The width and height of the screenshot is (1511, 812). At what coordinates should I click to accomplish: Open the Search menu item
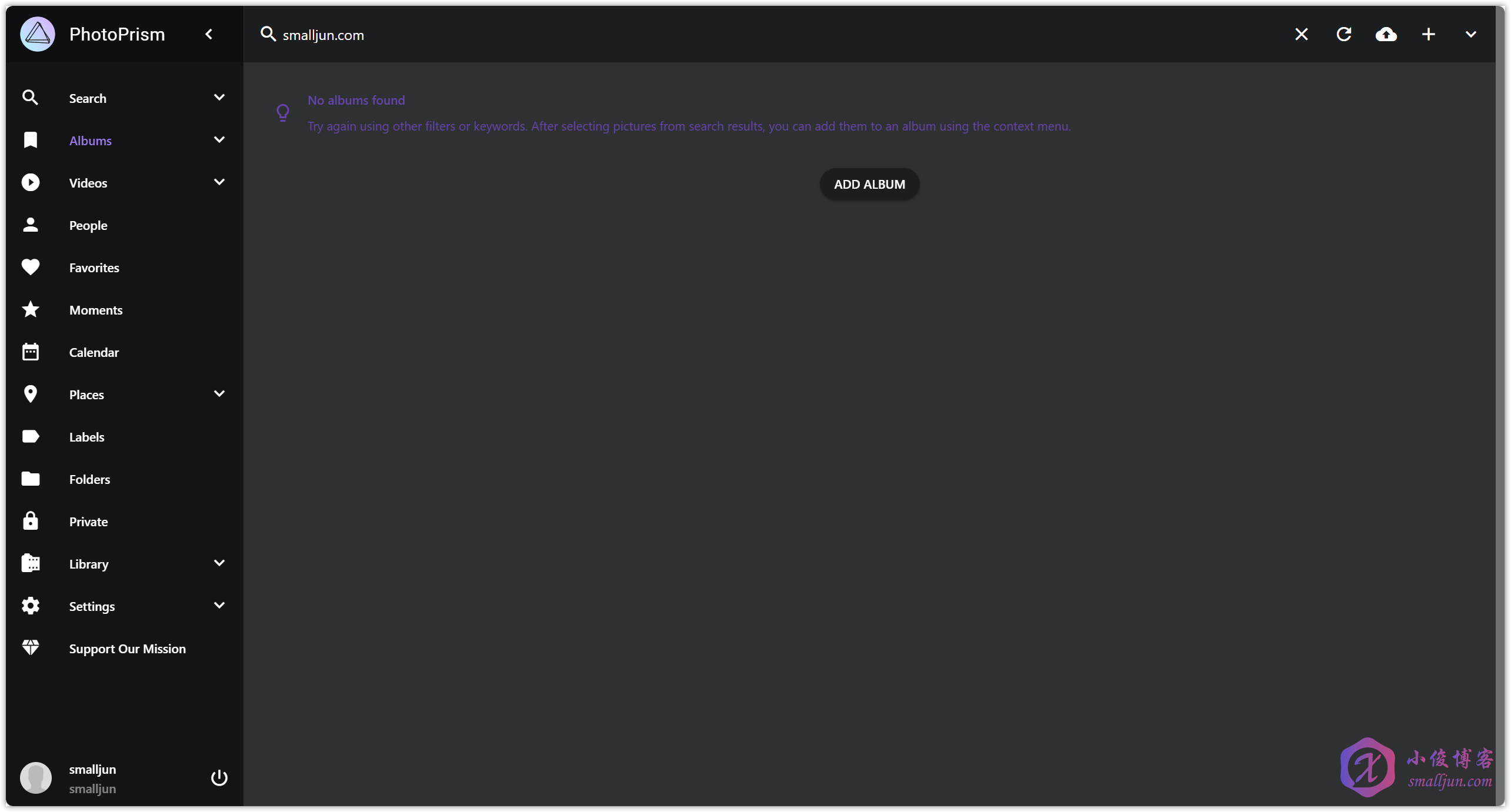point(88,98)
